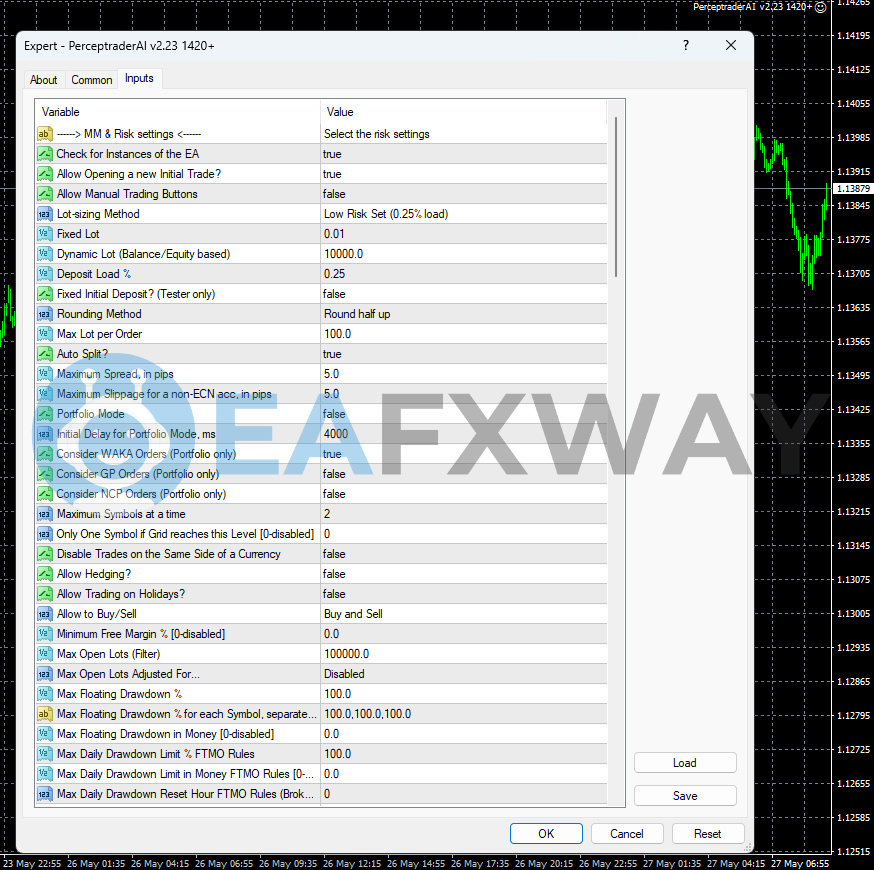This screenshot has height=870, width=874.
Task: Click the Cancel button
Action: 627,834
